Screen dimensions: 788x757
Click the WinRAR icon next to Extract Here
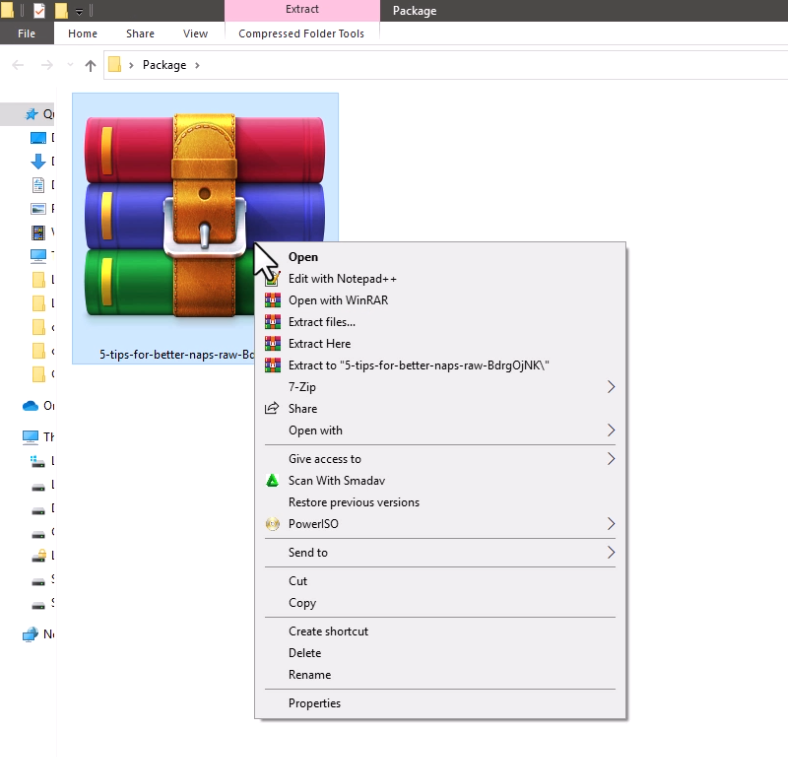tap(272, 344)
